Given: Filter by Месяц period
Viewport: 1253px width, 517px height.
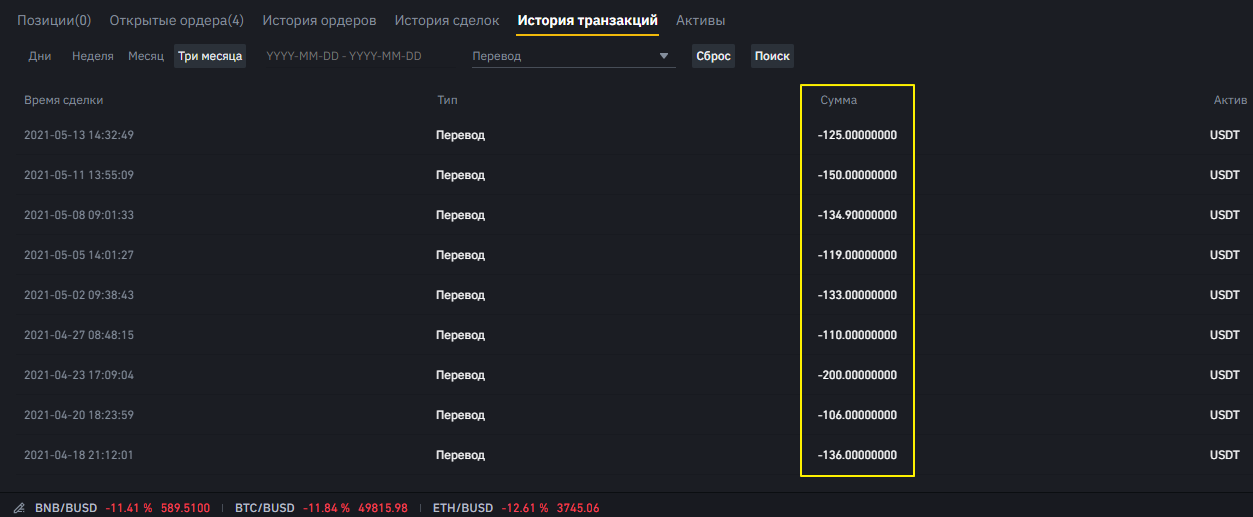Looking at the screenshot, I should point(146,56).
